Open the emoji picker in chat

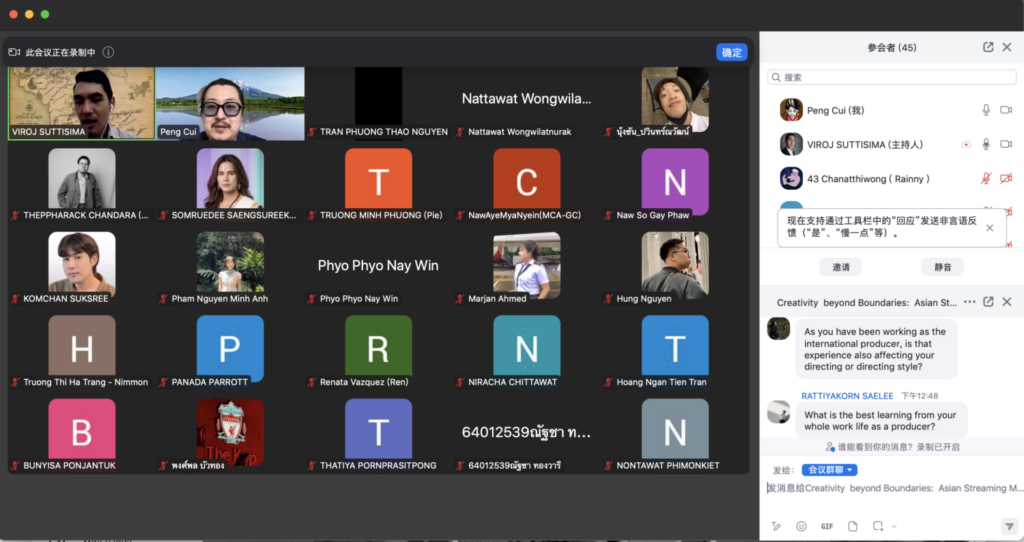(801, 526)
